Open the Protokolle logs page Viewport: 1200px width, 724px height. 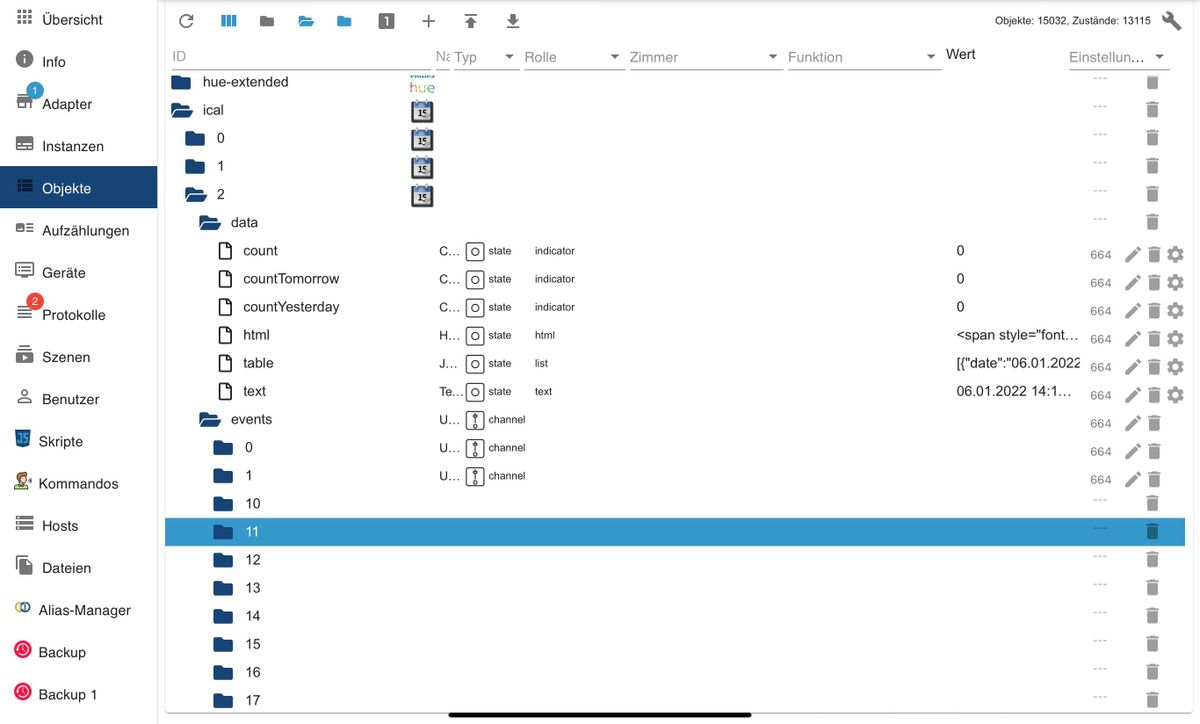[79, 315]
